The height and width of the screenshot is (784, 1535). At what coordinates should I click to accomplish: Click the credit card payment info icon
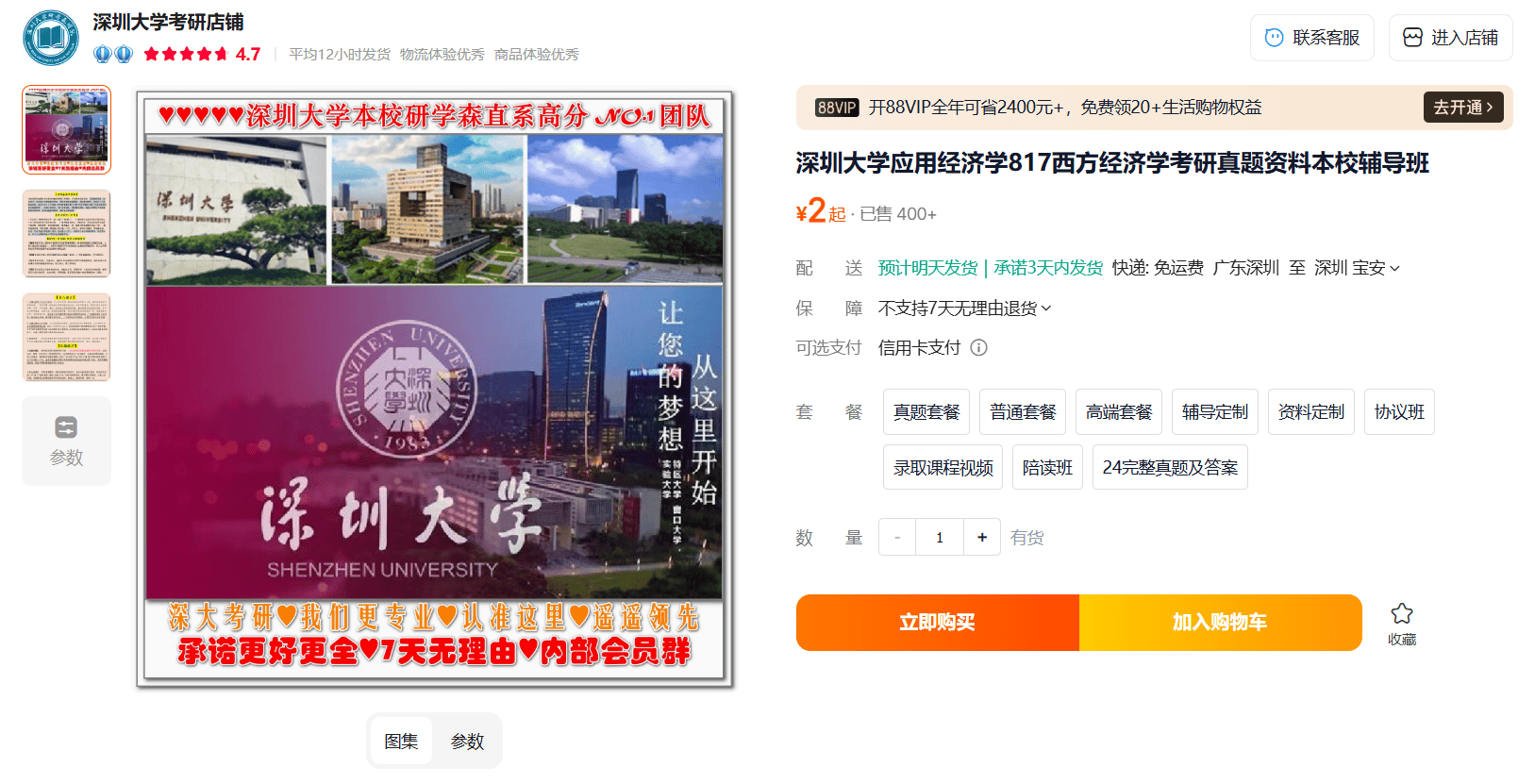tap(979, 347)
